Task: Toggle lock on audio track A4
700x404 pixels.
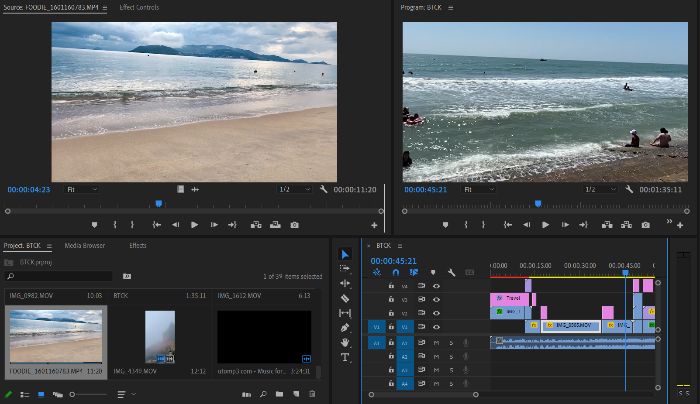Action: (391, 383)
